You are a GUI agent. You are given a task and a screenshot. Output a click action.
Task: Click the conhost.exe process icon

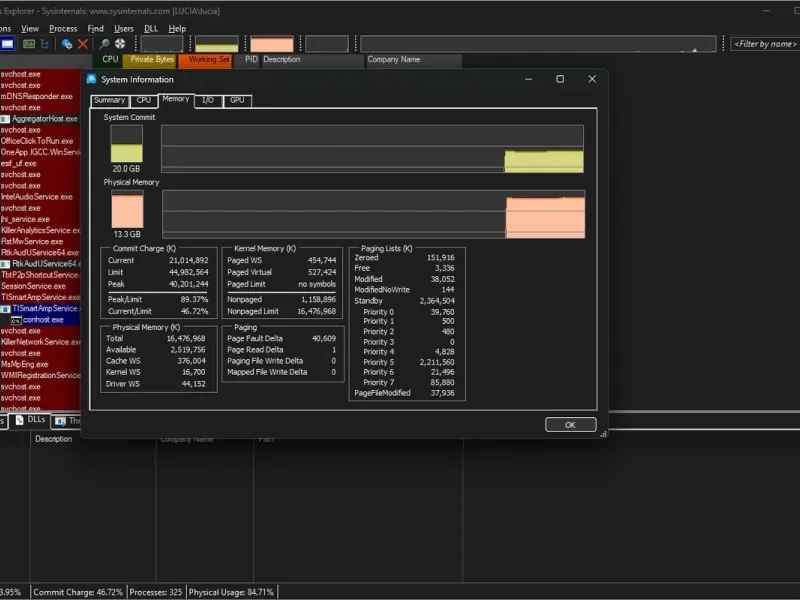tap(16, 320)
